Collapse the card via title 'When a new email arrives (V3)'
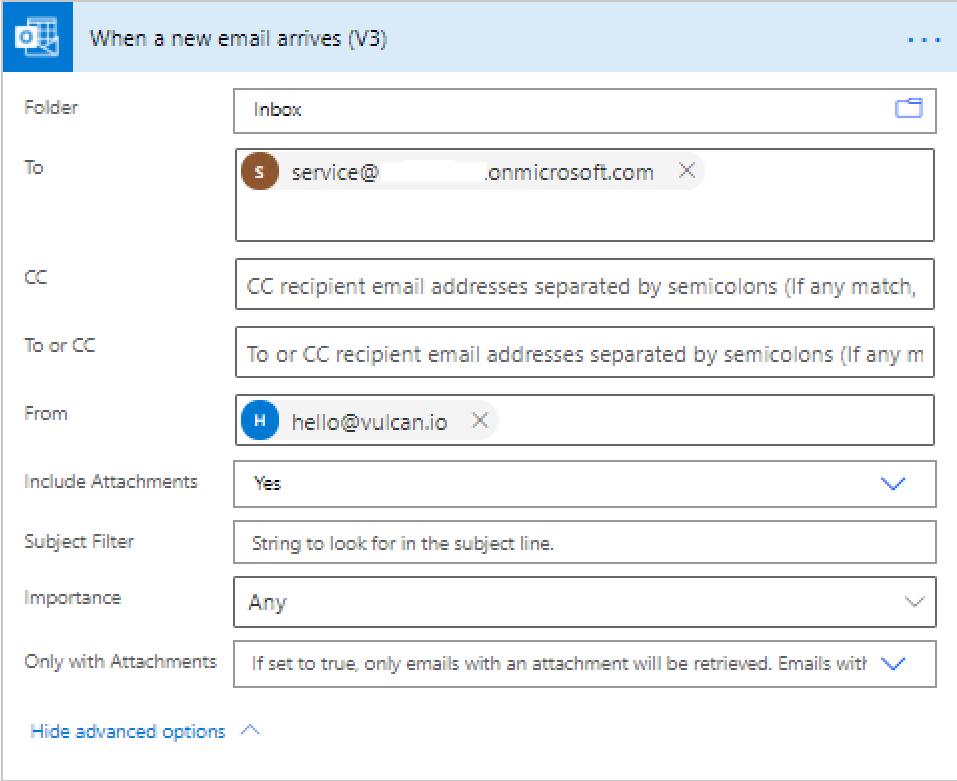 click(x=238, y=39)
